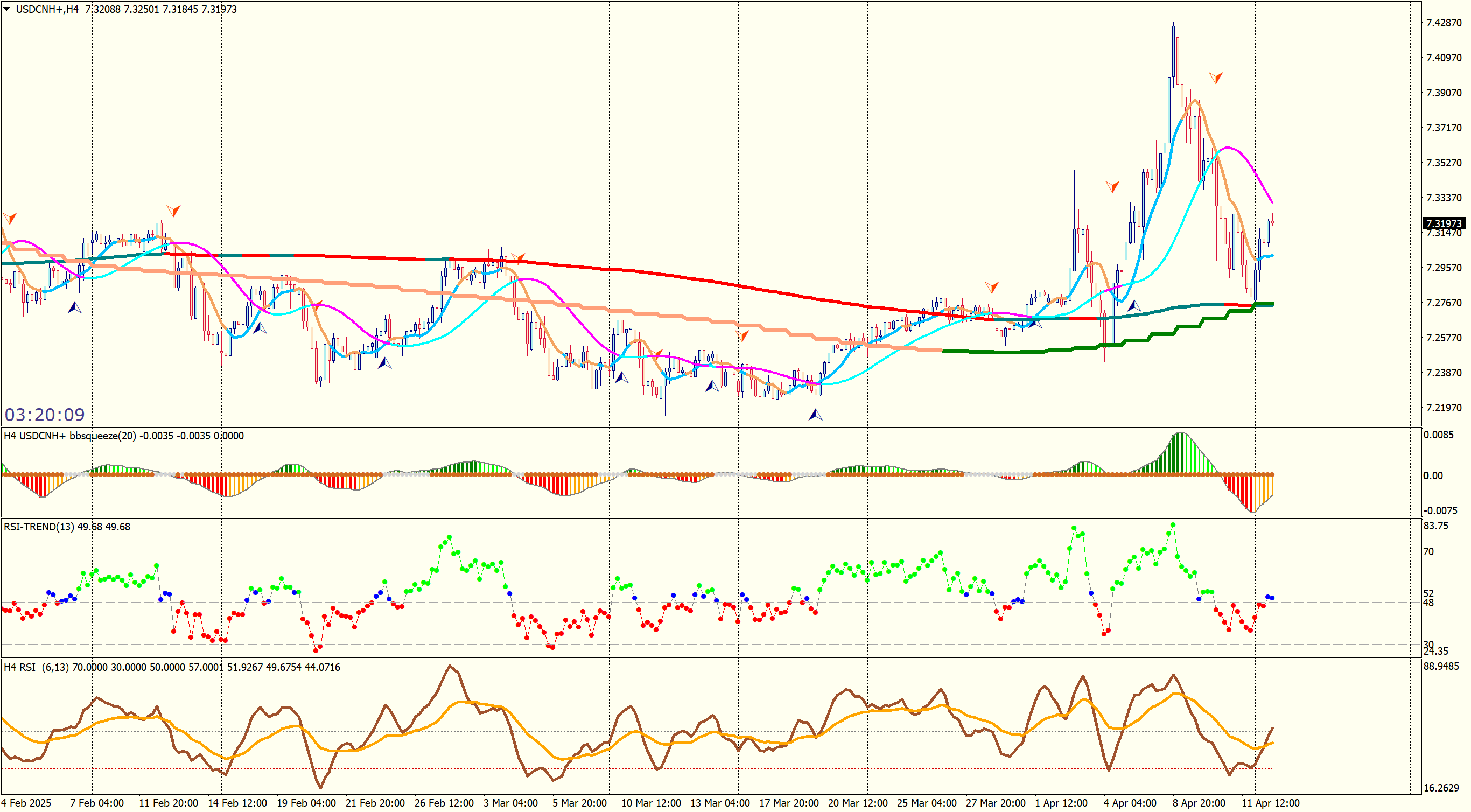Click the blue buy arrow below the 14 Feb low
1471x812 pixels.
[260, 328]
